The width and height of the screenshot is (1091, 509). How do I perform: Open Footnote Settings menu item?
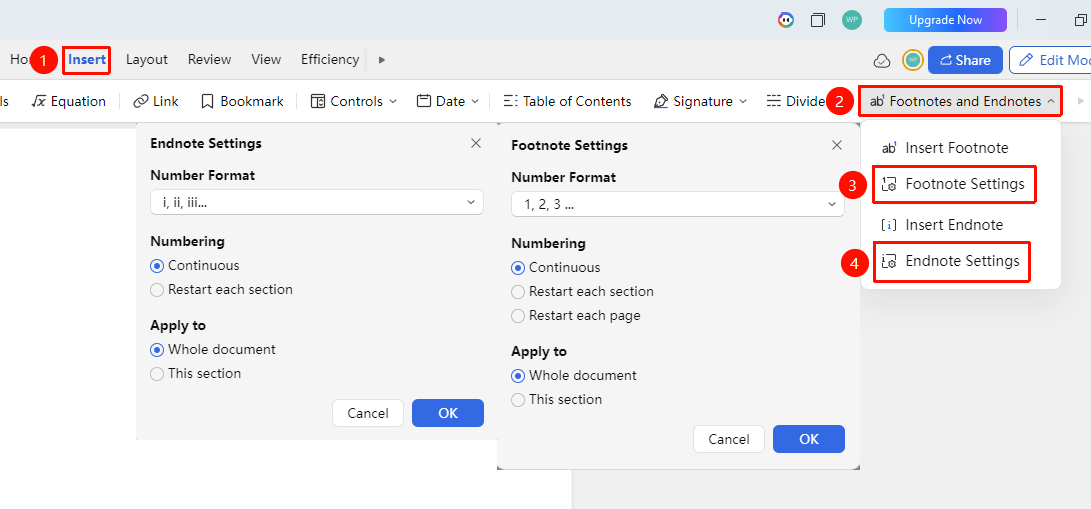pos(954,184)
